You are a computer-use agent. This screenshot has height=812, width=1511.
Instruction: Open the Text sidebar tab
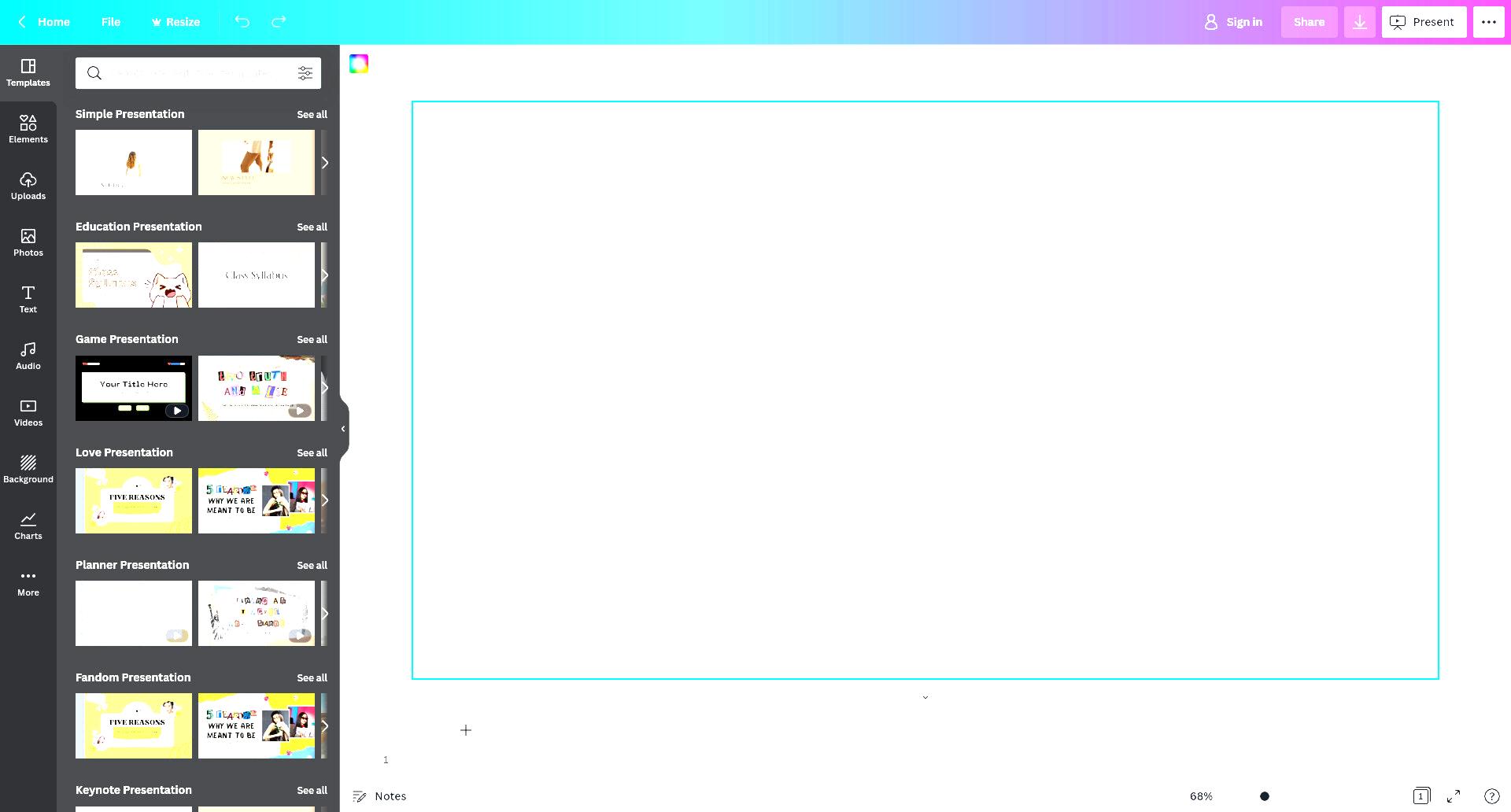coord(28,299)
